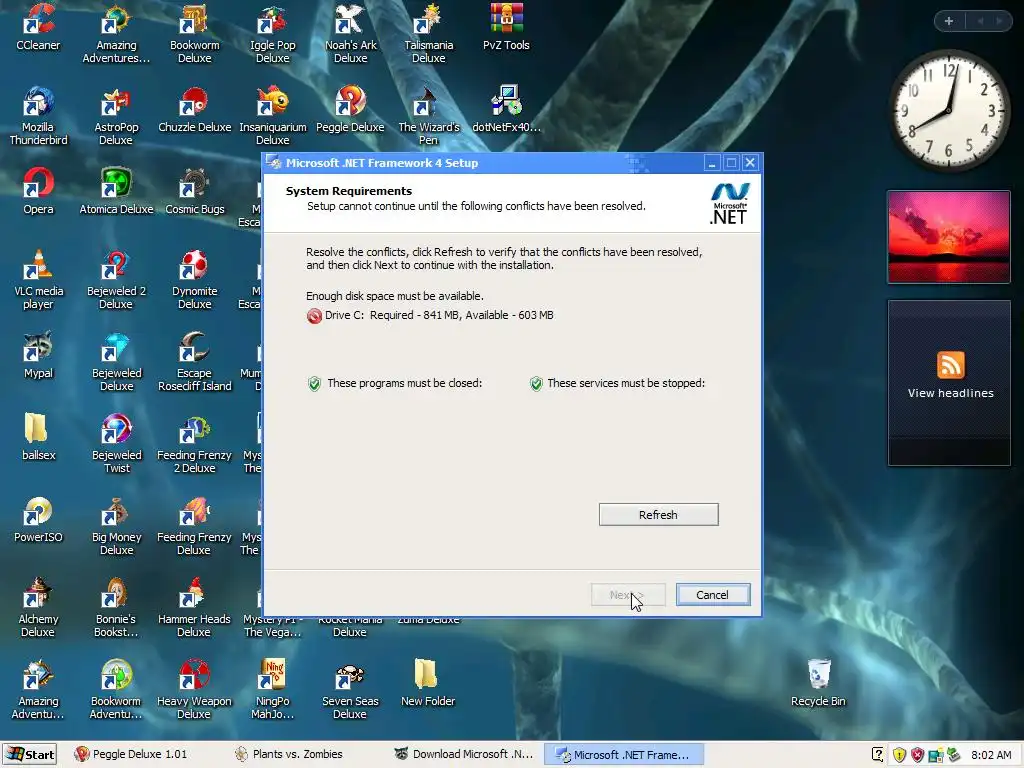Select Noah's Ark Deluxe icon

click(351, 34)
